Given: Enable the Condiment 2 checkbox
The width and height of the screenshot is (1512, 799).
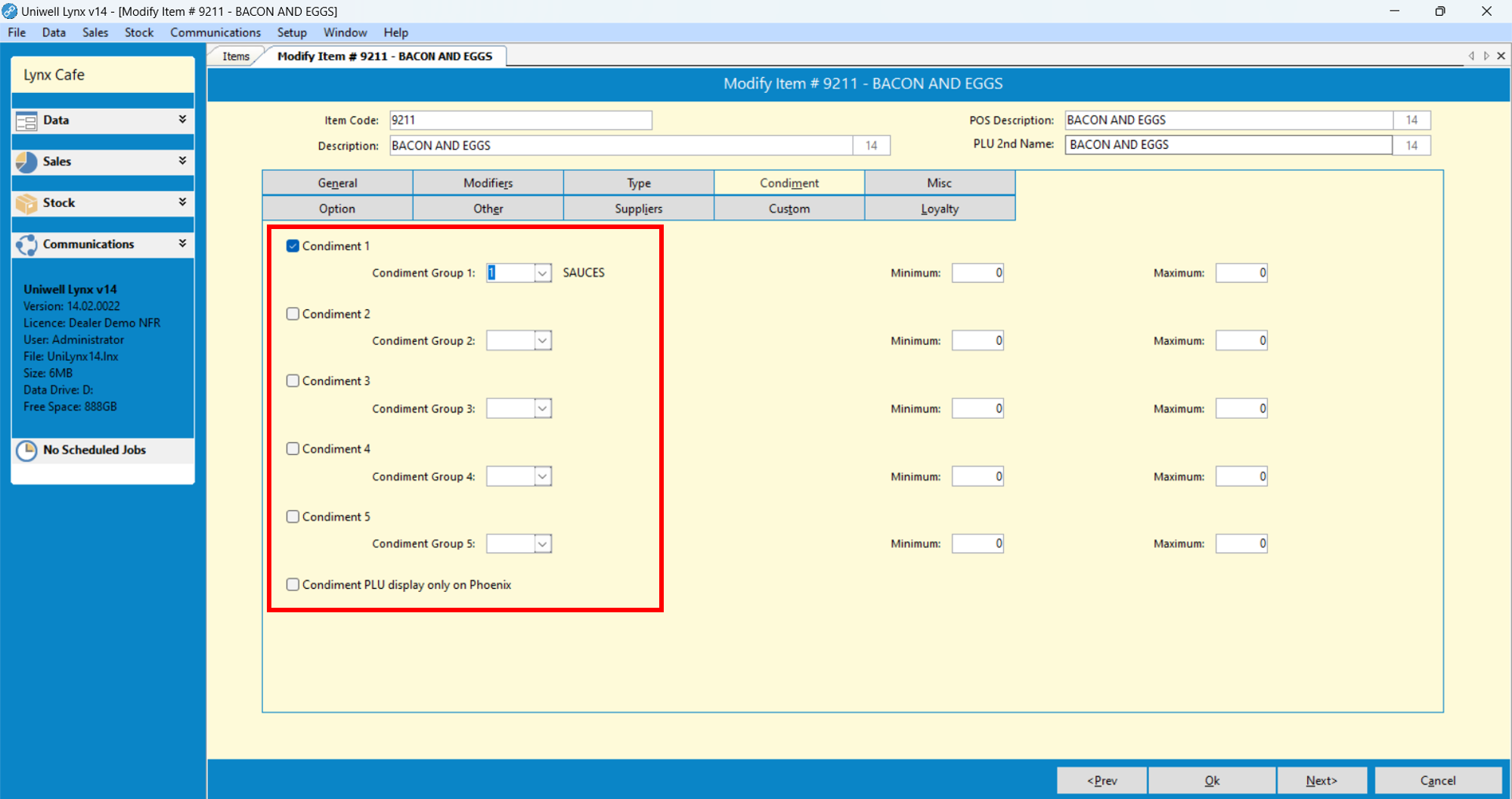Looking at the screenshot, I should point(293,314).
